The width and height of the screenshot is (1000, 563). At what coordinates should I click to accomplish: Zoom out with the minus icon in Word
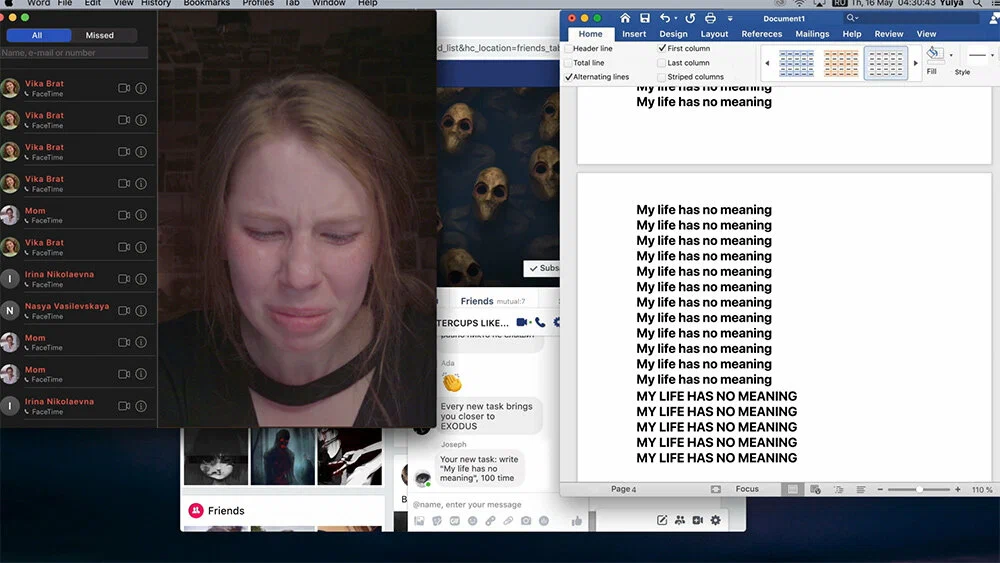880,489
